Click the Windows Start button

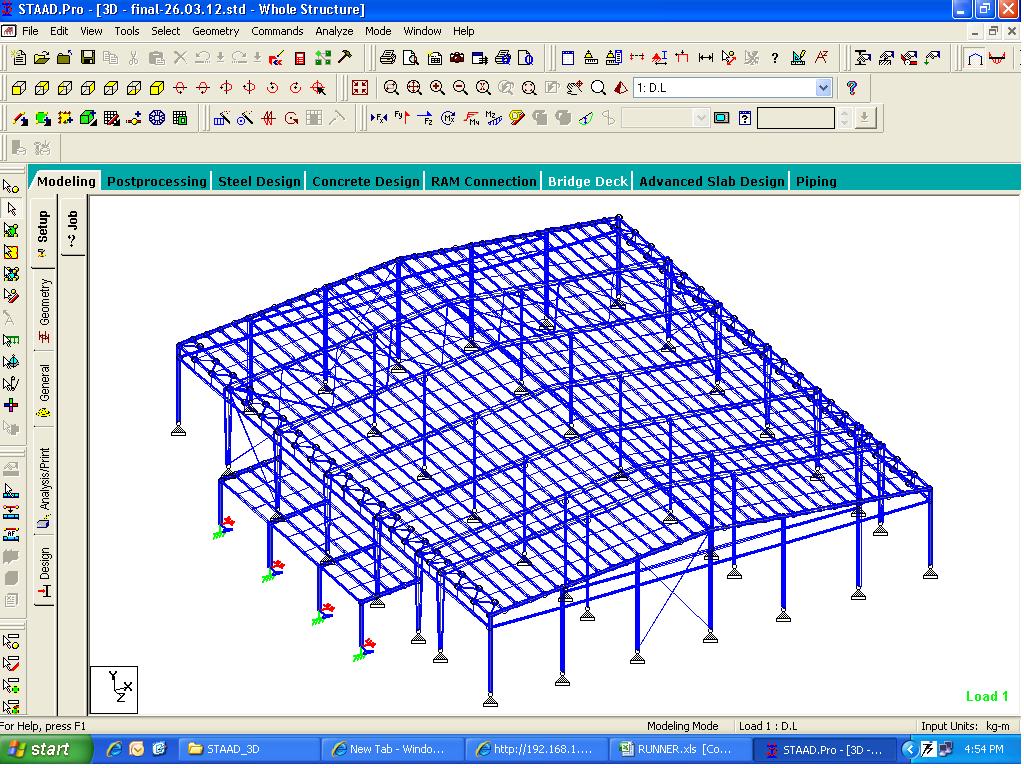tap(39, 749)
